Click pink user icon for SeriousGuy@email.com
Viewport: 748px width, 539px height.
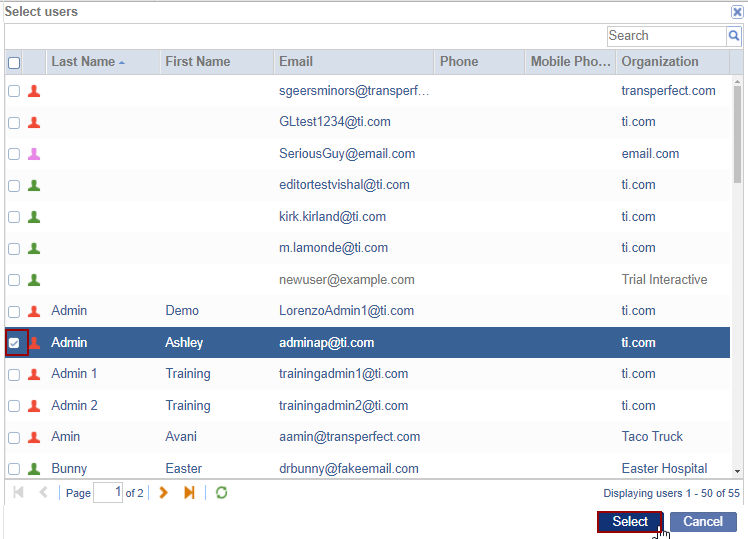pos(34,154)
